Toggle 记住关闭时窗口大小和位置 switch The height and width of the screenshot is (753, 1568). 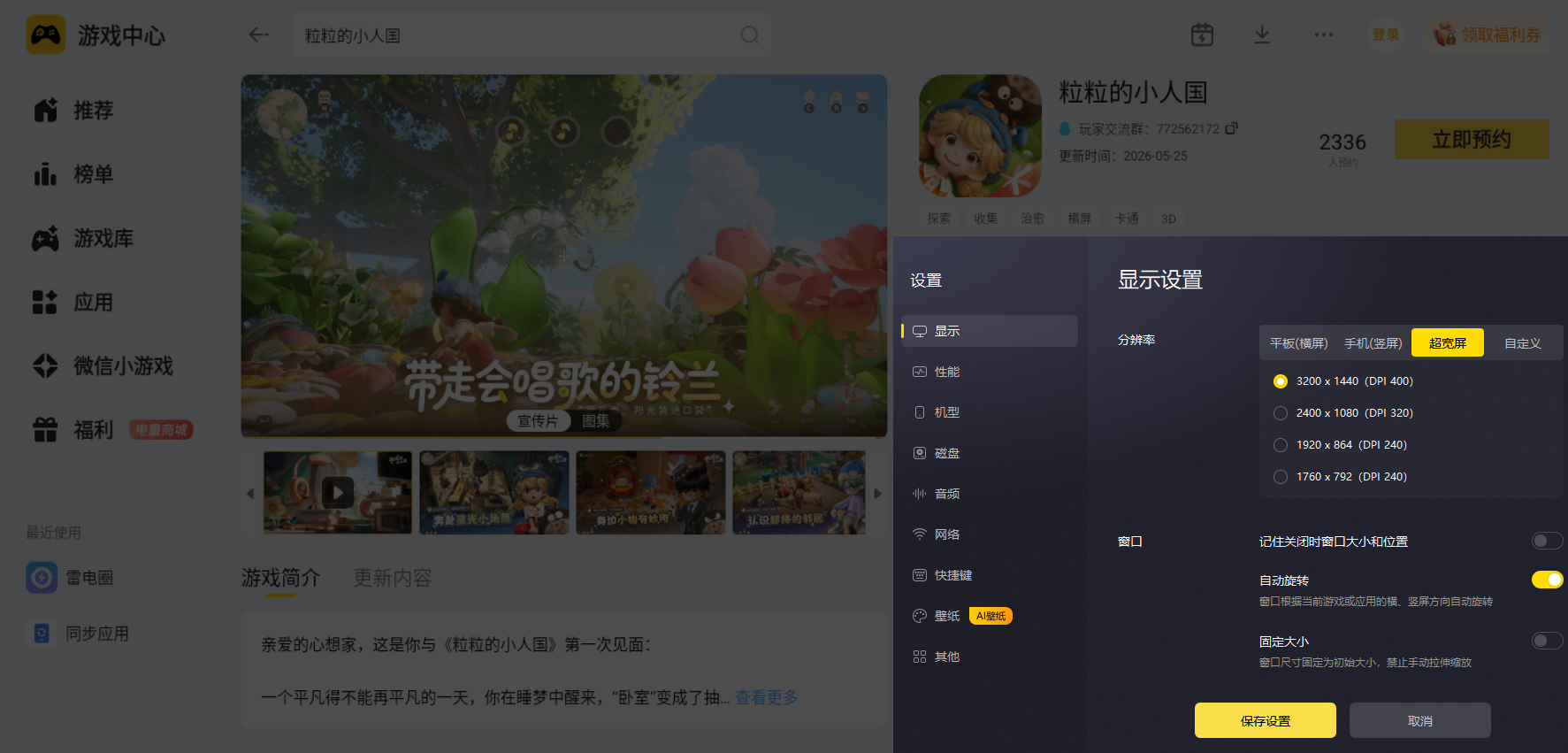(1547, 541)
